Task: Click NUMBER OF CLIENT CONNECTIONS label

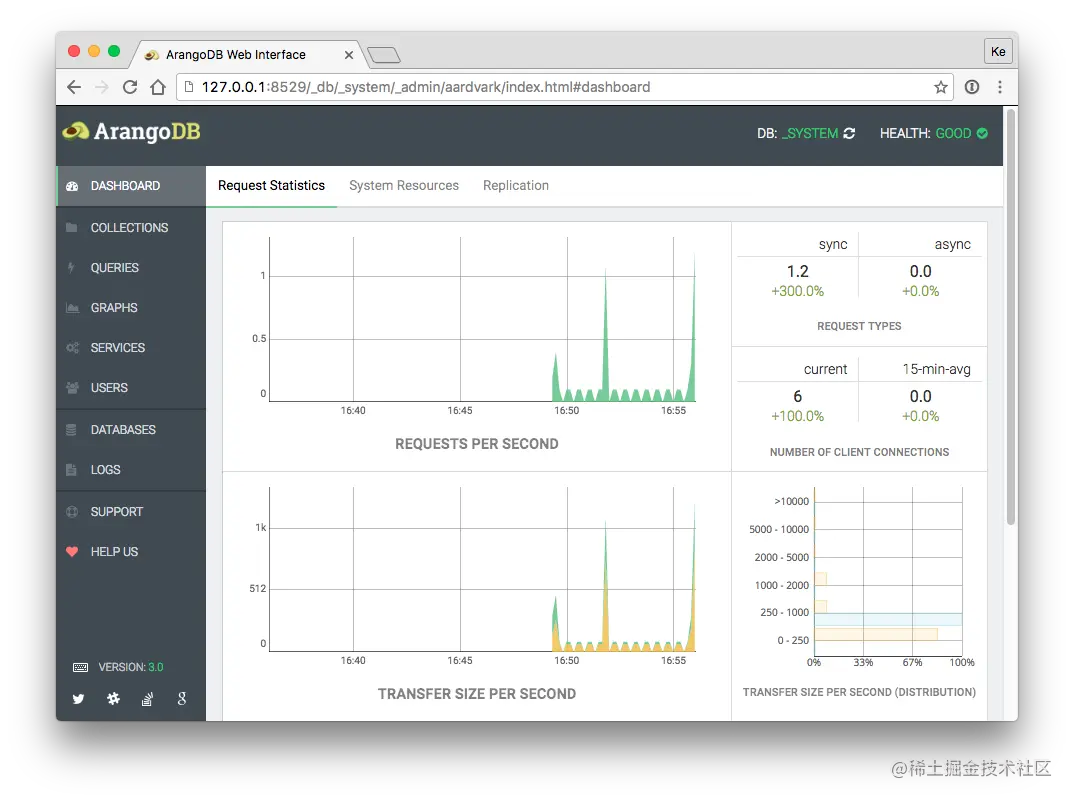Action: (859, 452)
